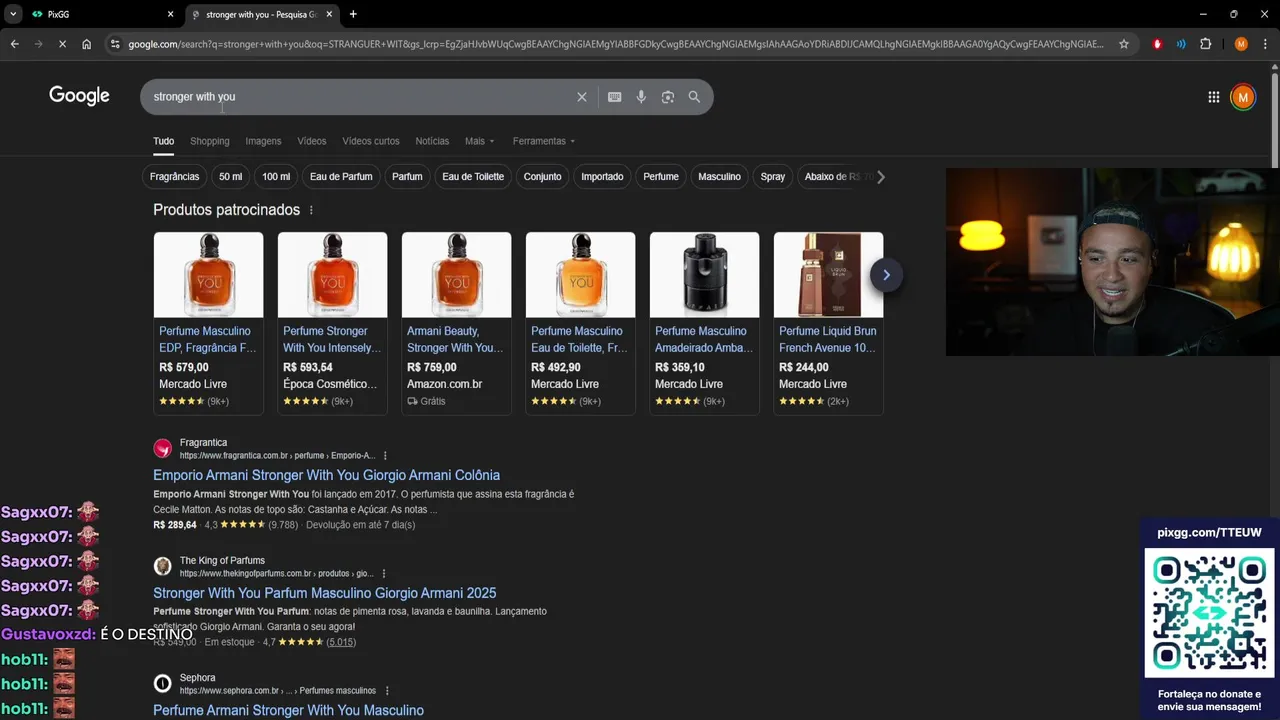The height and width of the screenshot is (720, 1280).
Task: Open the tab search dropdown arrow
Action: point(13,14)
